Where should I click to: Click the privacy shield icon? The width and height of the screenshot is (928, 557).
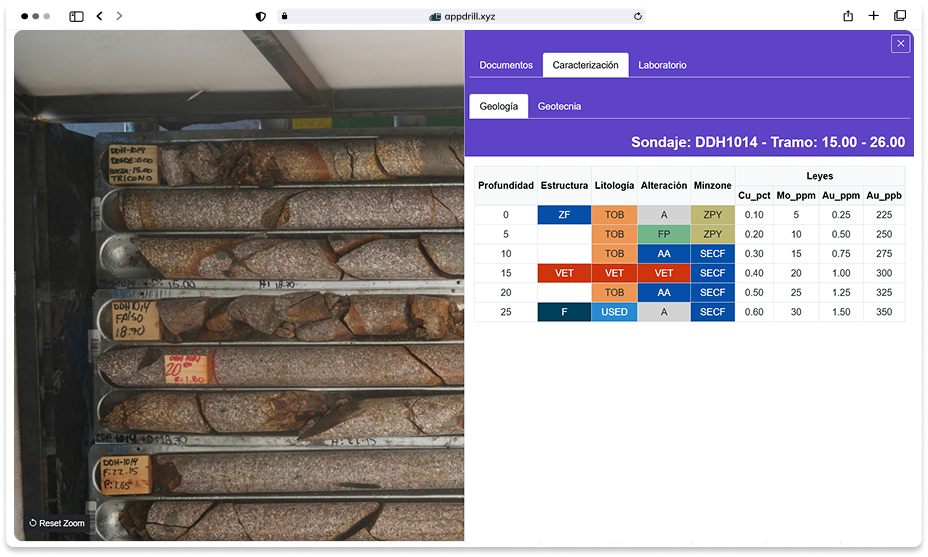(261, 16)
